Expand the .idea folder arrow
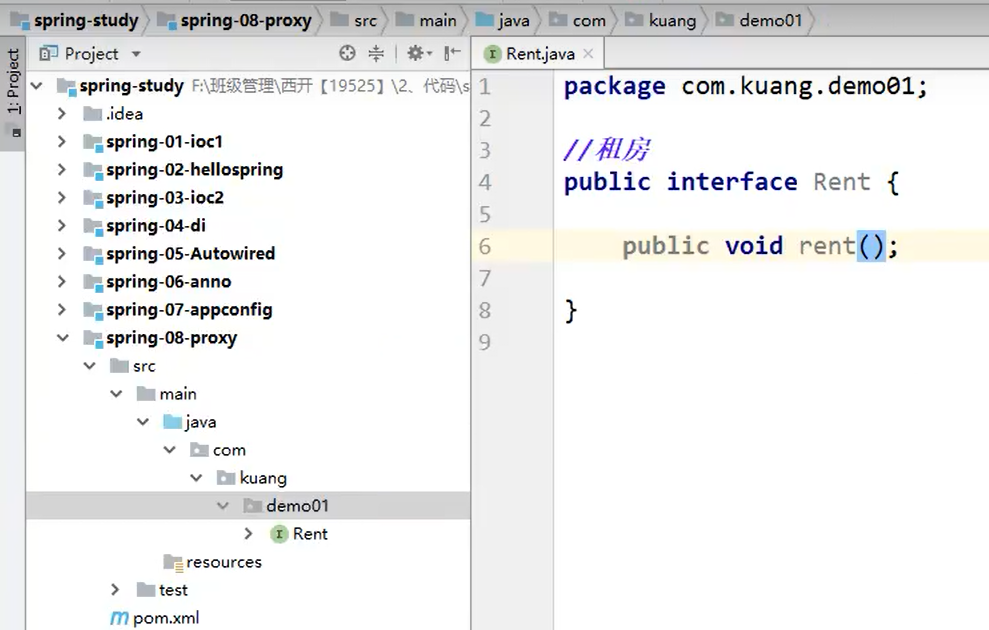 pyautogui.click(x=62, y=114)
